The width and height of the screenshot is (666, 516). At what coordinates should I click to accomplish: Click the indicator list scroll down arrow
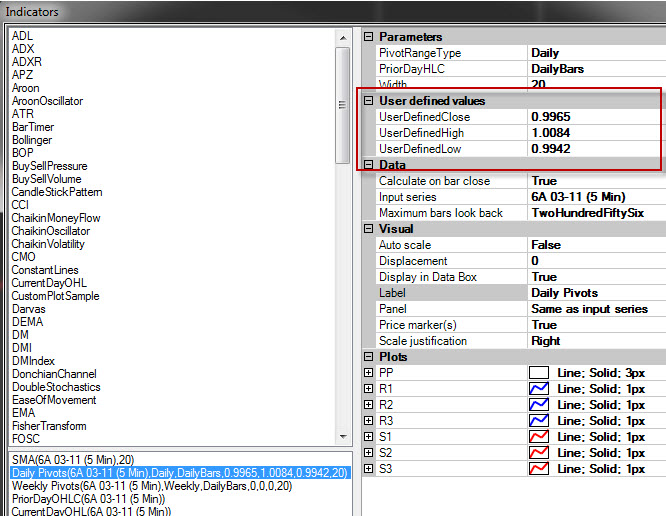click(x=343, y=437)
